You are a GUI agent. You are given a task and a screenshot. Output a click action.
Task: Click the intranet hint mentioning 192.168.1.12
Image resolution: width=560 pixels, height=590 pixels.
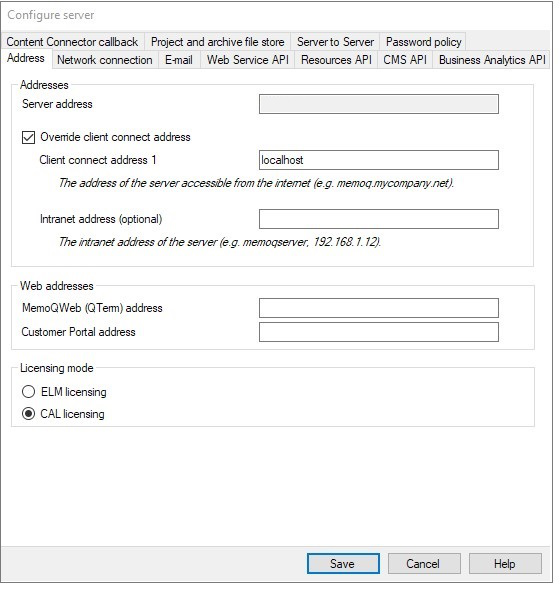click(220, 242)
